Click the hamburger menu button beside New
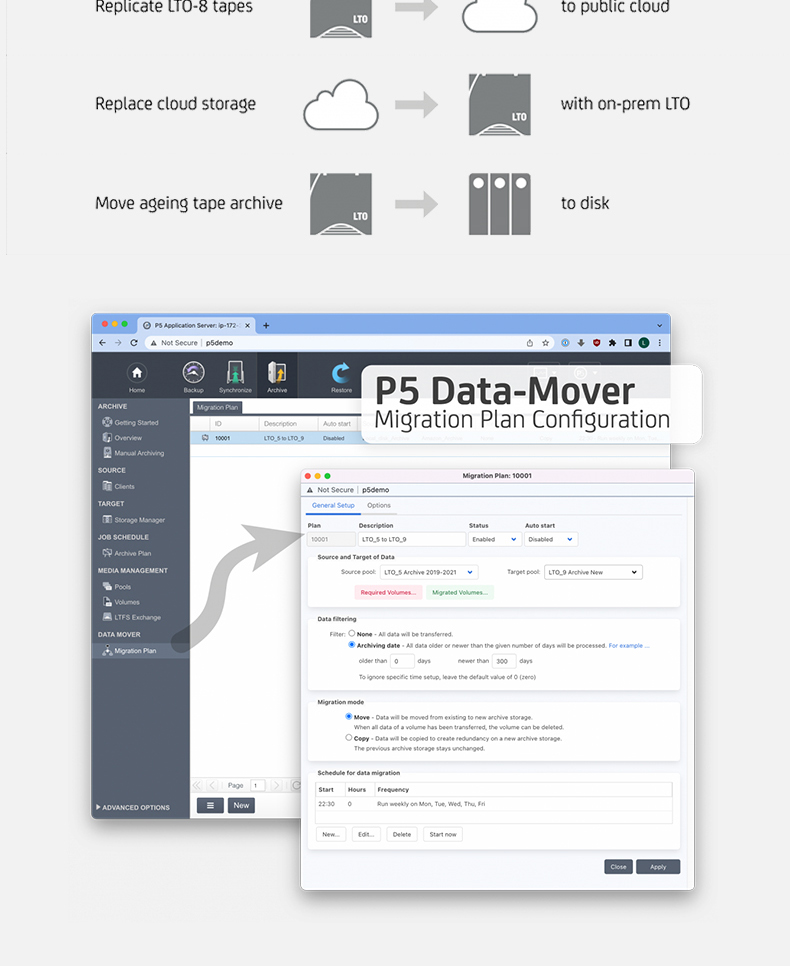790x966 pixels. pyautogui.click(x=210, y=805)
